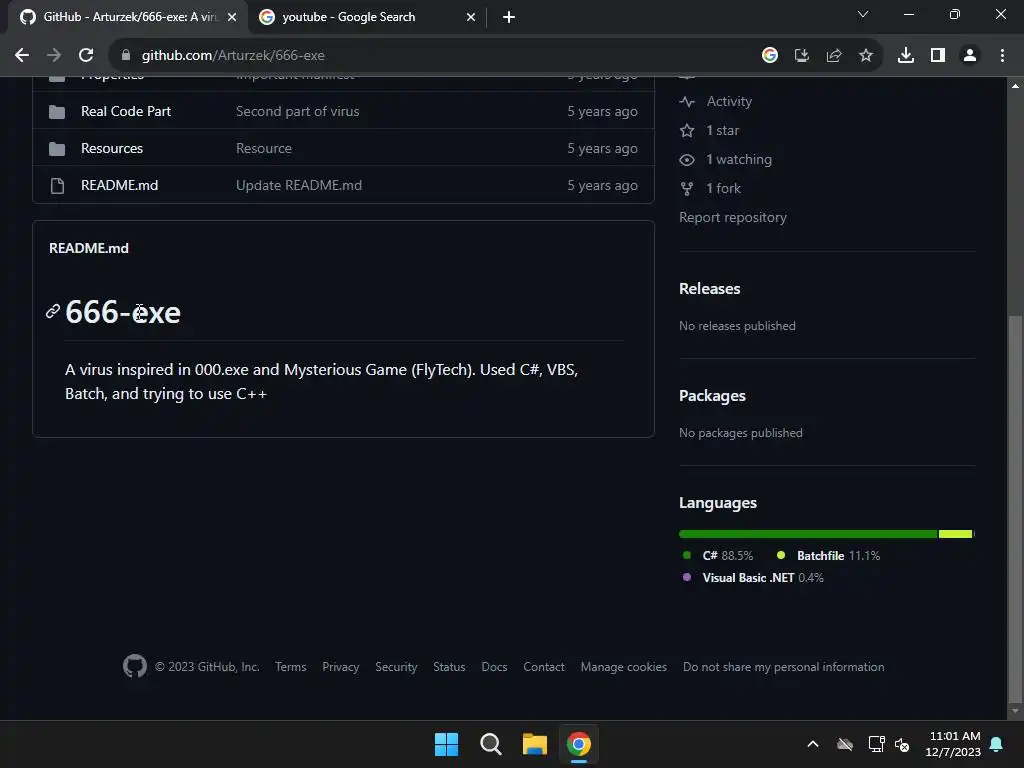This screenshot has height=768, width=1024.
Task: Open the Terms footer link
Action: (x=291, y=667)
